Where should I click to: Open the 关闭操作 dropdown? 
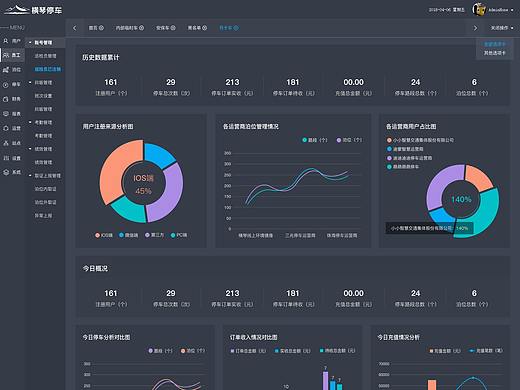[502, 28]
